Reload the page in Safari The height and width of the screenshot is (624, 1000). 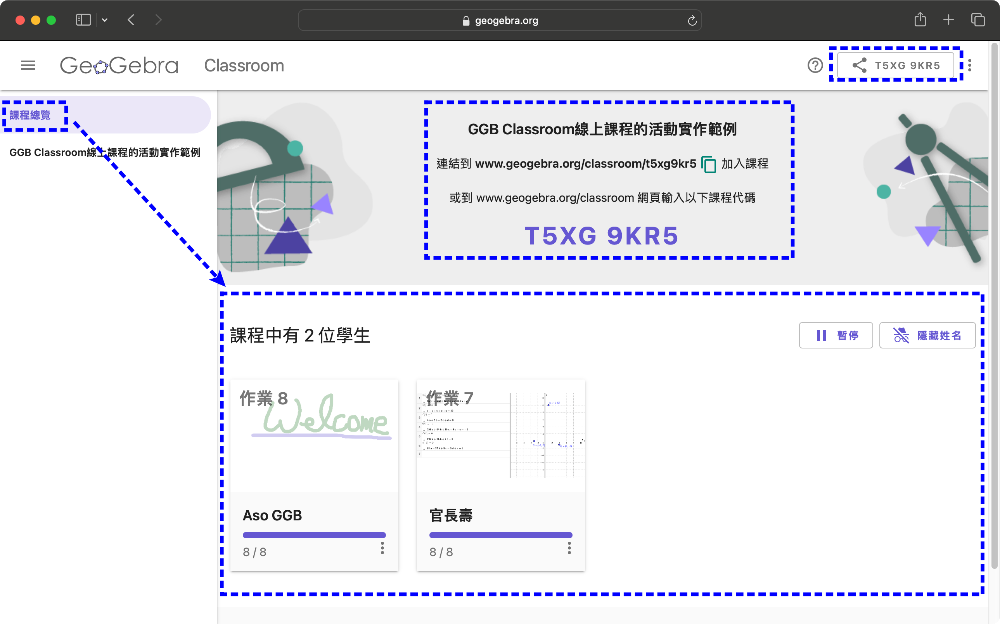692,20
